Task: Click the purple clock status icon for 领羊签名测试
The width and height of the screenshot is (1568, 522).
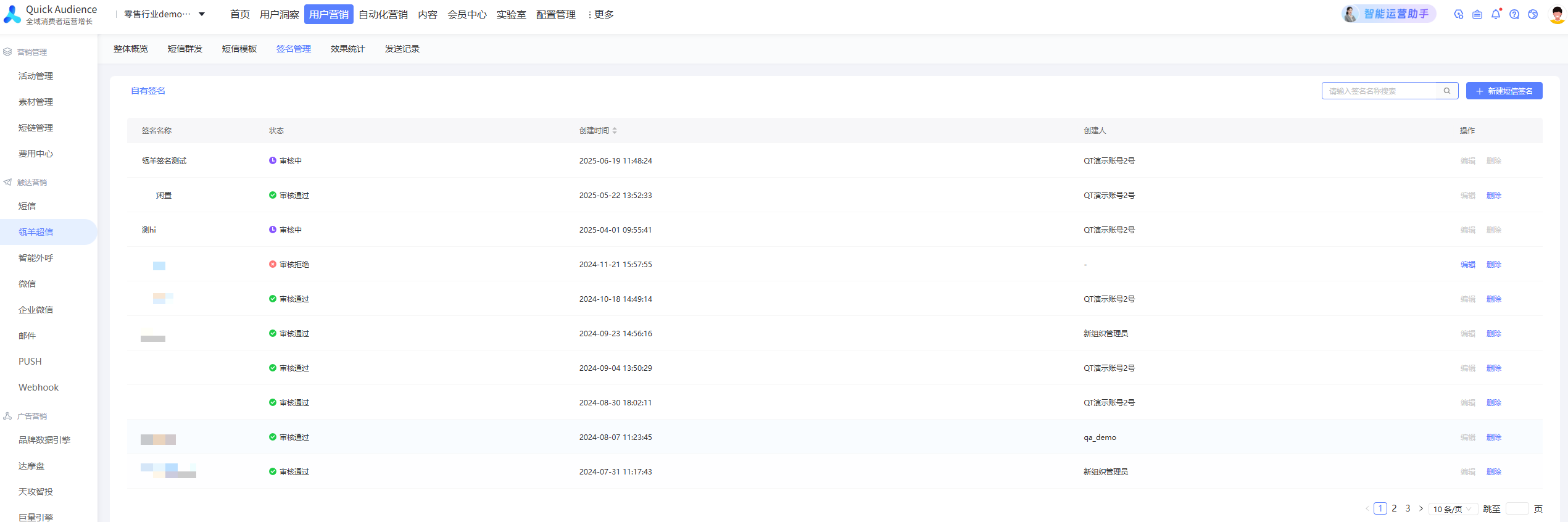Action: (x=273, y=160)
